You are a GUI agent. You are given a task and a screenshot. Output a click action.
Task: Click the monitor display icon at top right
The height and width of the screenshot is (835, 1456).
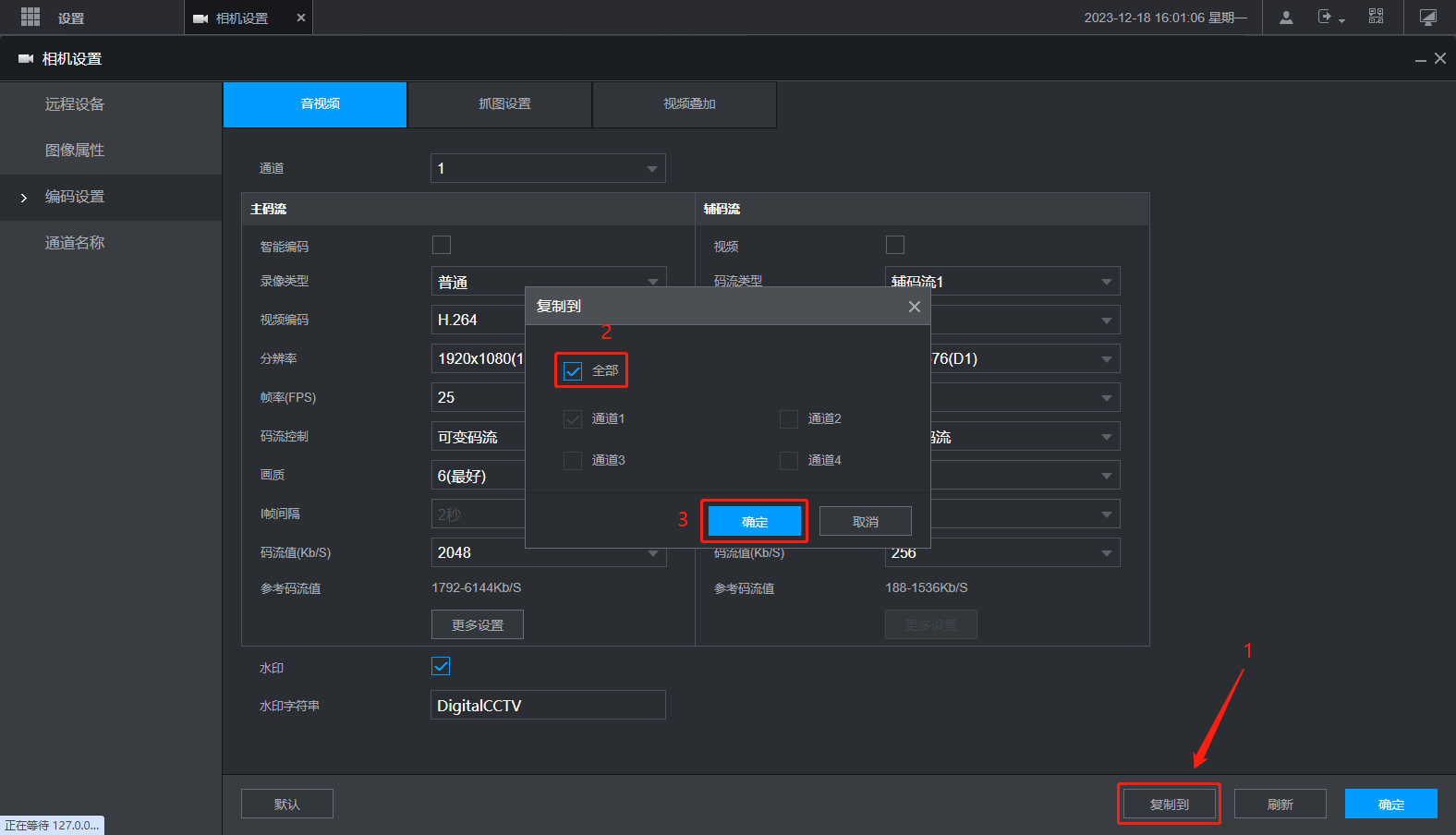tap(1427, 18)
